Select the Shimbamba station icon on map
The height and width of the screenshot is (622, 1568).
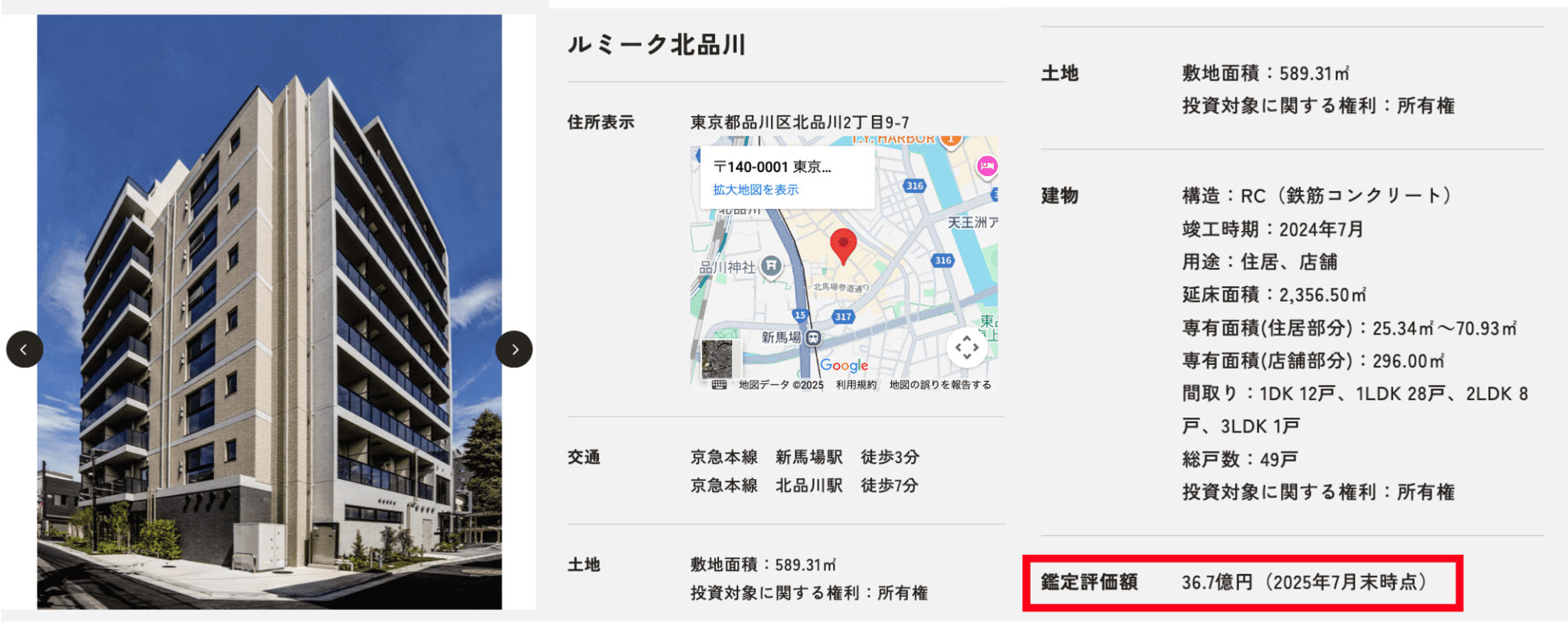[813, 337]
